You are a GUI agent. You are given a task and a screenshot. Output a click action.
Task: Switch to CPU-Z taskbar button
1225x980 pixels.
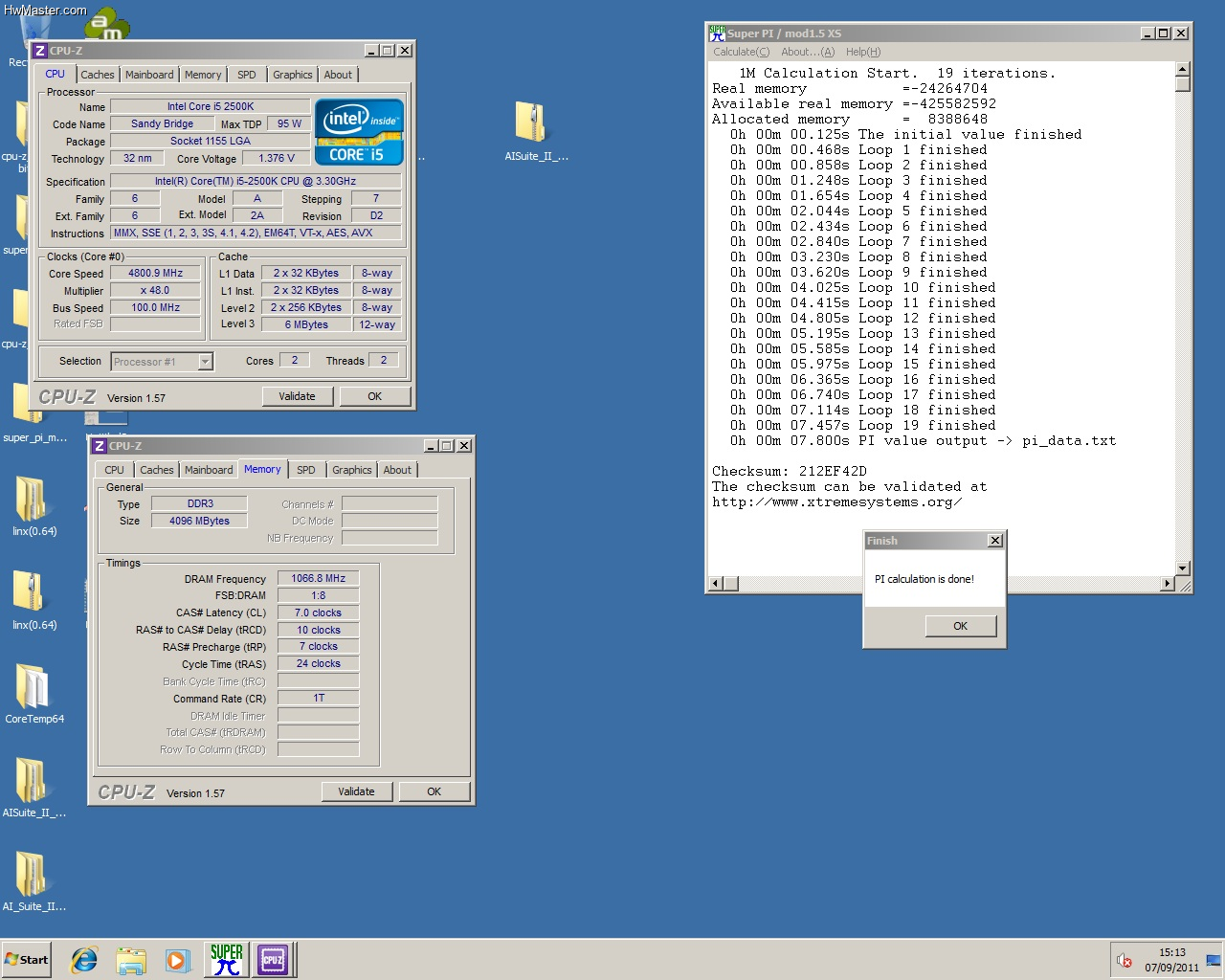273,959
